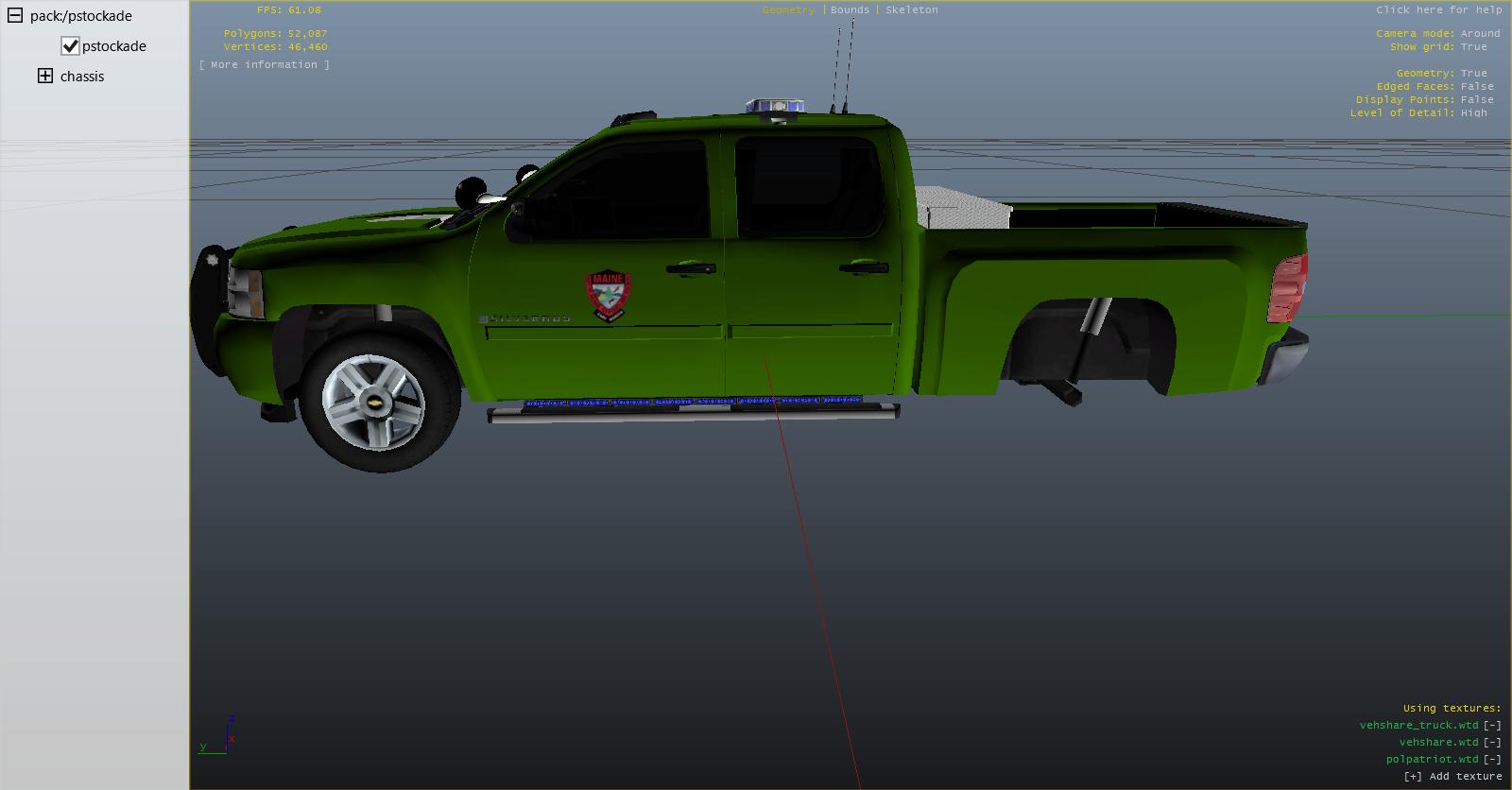Switch to the Bounds view tab
Image resolution: width=1512 pixels, height=790 pixels.
(850, 9)
